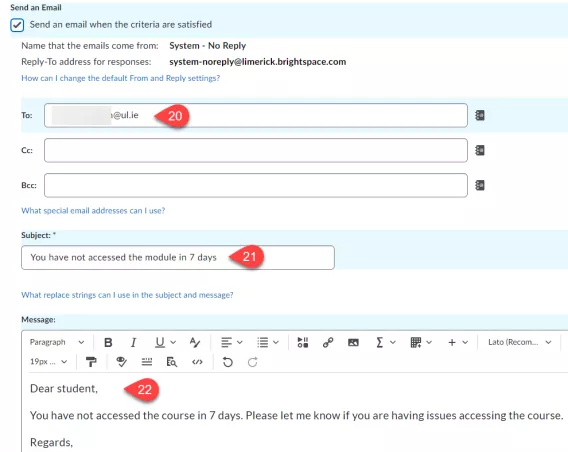Click the Undo arrow in editor
The width and height of the screenshot is (568, 452).
227,362
